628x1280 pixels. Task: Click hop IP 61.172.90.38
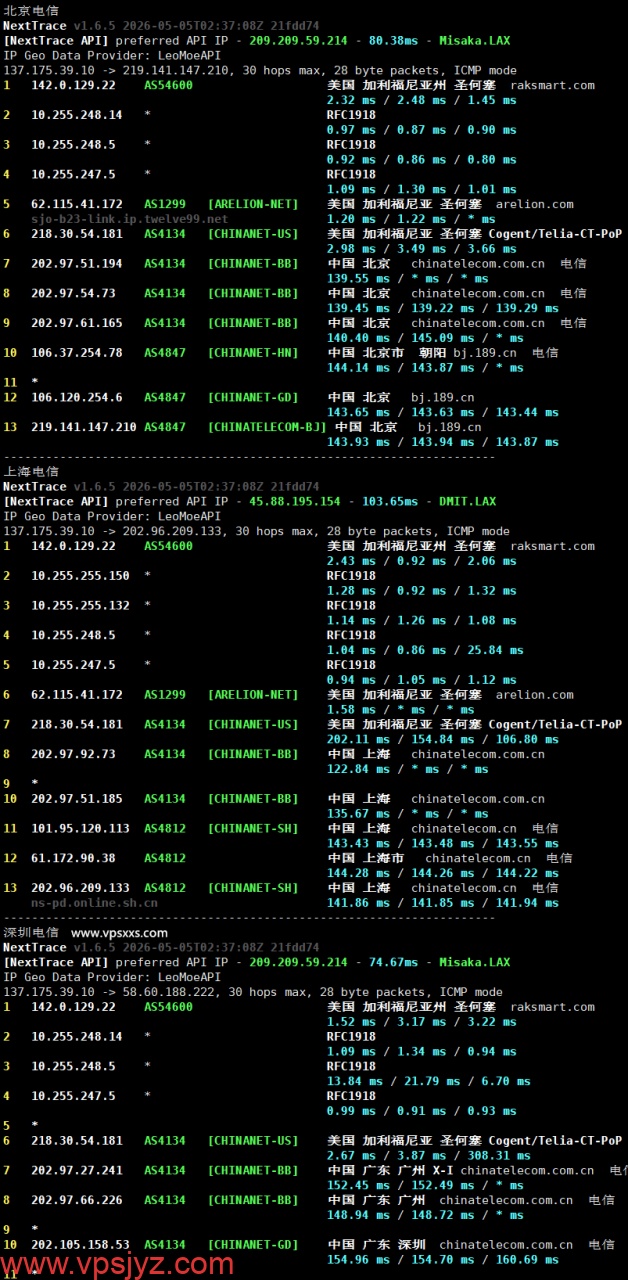click(73, 857)
